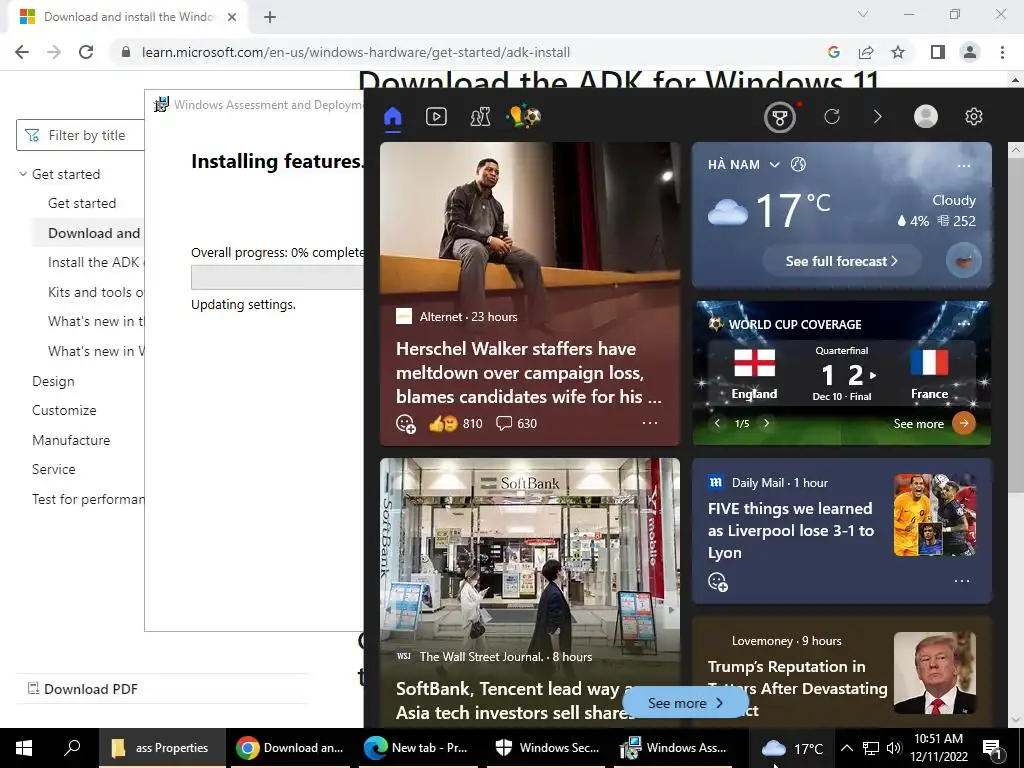Screen dimensions: 1024x768
Task: Click the ADK installer progress bar
Action: (277, 278)
